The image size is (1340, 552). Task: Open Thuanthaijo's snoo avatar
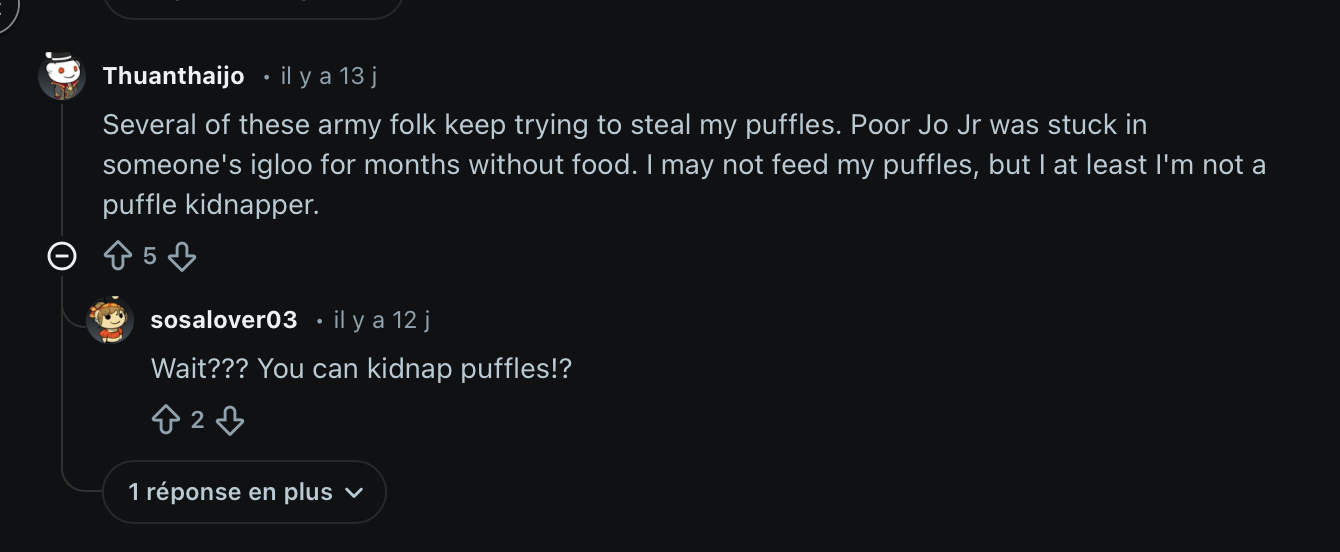coord(62,75)
